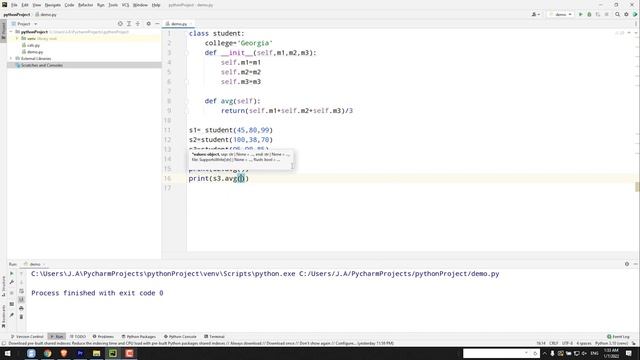Image resolution: width=640 pixels, height=360 pixels.
Task: Open Terminal tool window tab
Action: 214,337
